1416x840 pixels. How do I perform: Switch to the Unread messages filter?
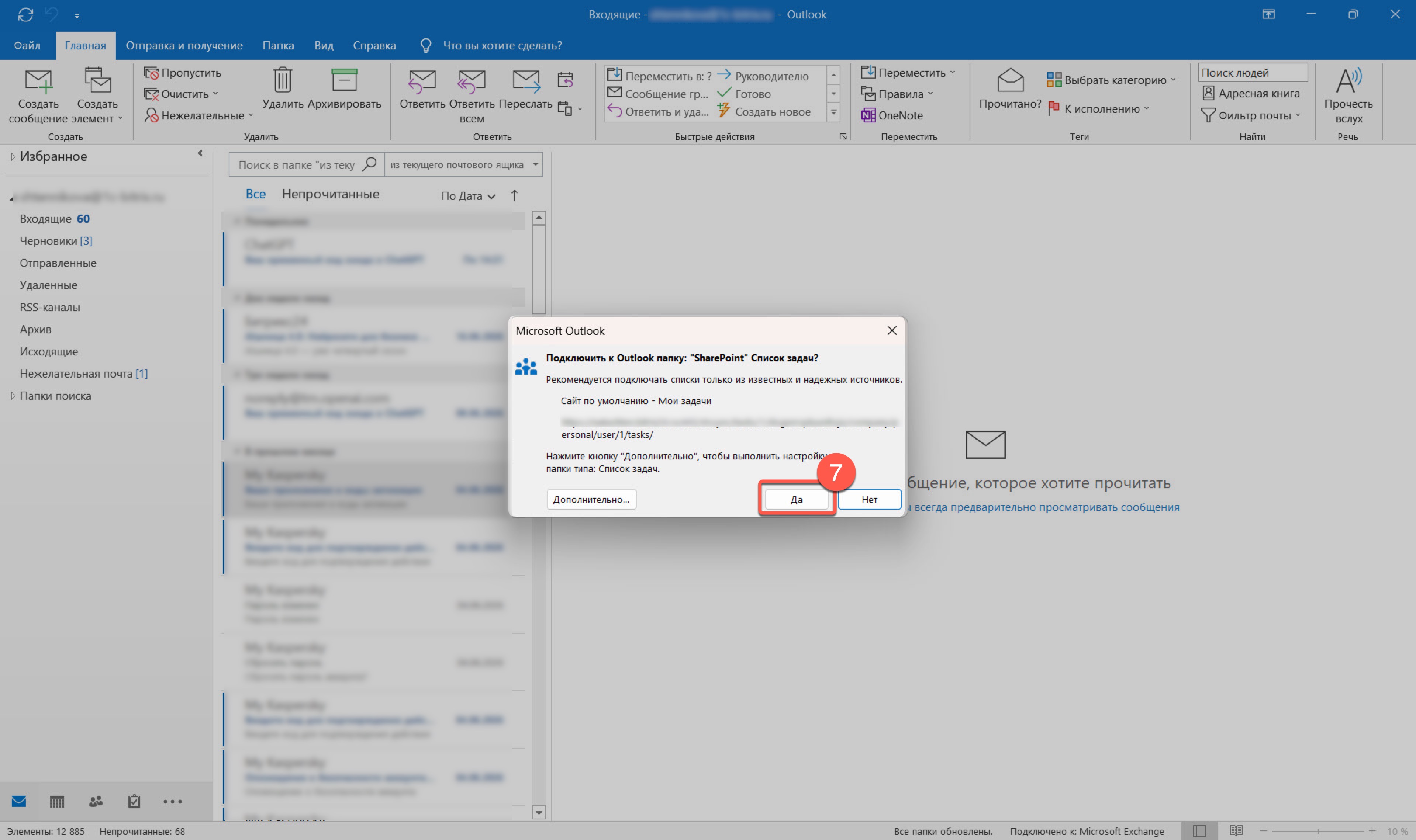pos(331,194)
